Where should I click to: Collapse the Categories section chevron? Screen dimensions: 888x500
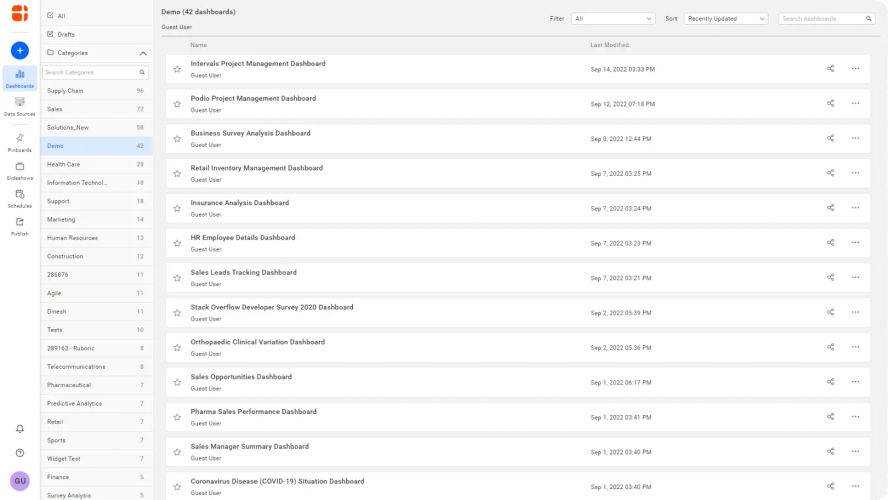143,53
